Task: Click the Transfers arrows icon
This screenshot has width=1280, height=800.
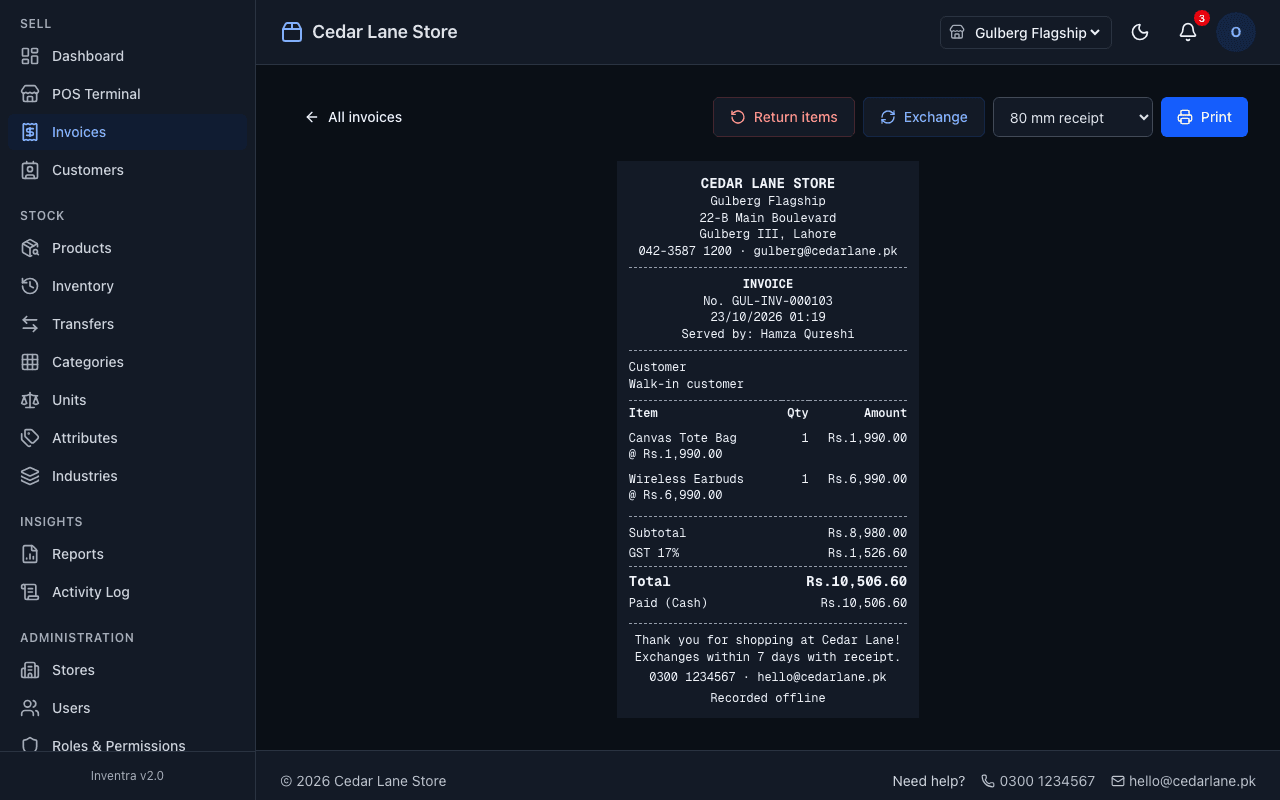Action: (x=30, y=324)
